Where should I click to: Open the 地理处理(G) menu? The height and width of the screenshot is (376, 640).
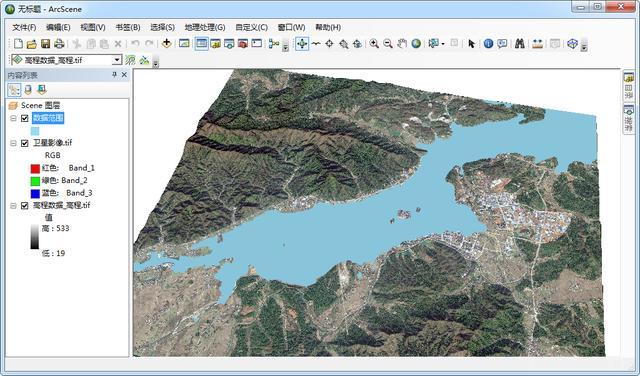click(205, 27)
